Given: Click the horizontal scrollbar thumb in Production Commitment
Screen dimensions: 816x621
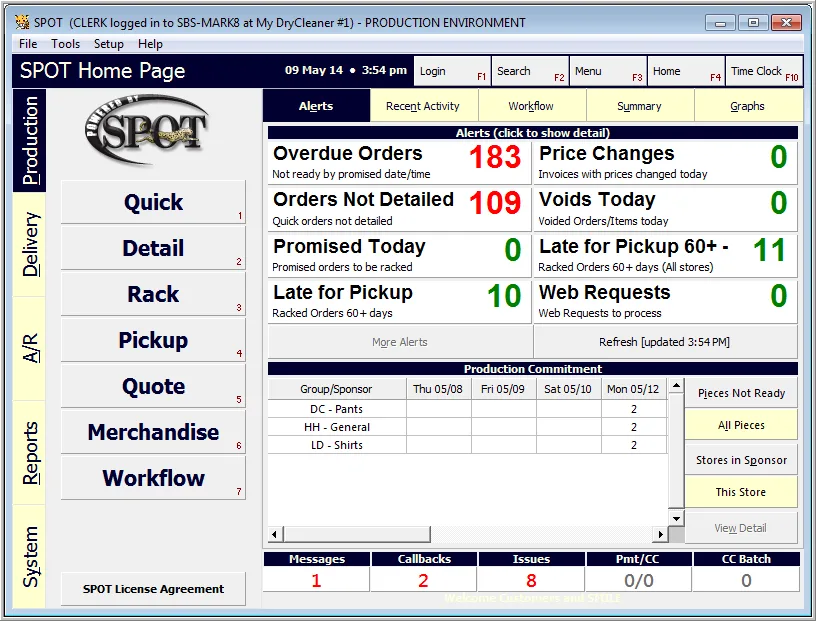Looking at the screenshot, I should pyautogui.click(x=357, y=534).
